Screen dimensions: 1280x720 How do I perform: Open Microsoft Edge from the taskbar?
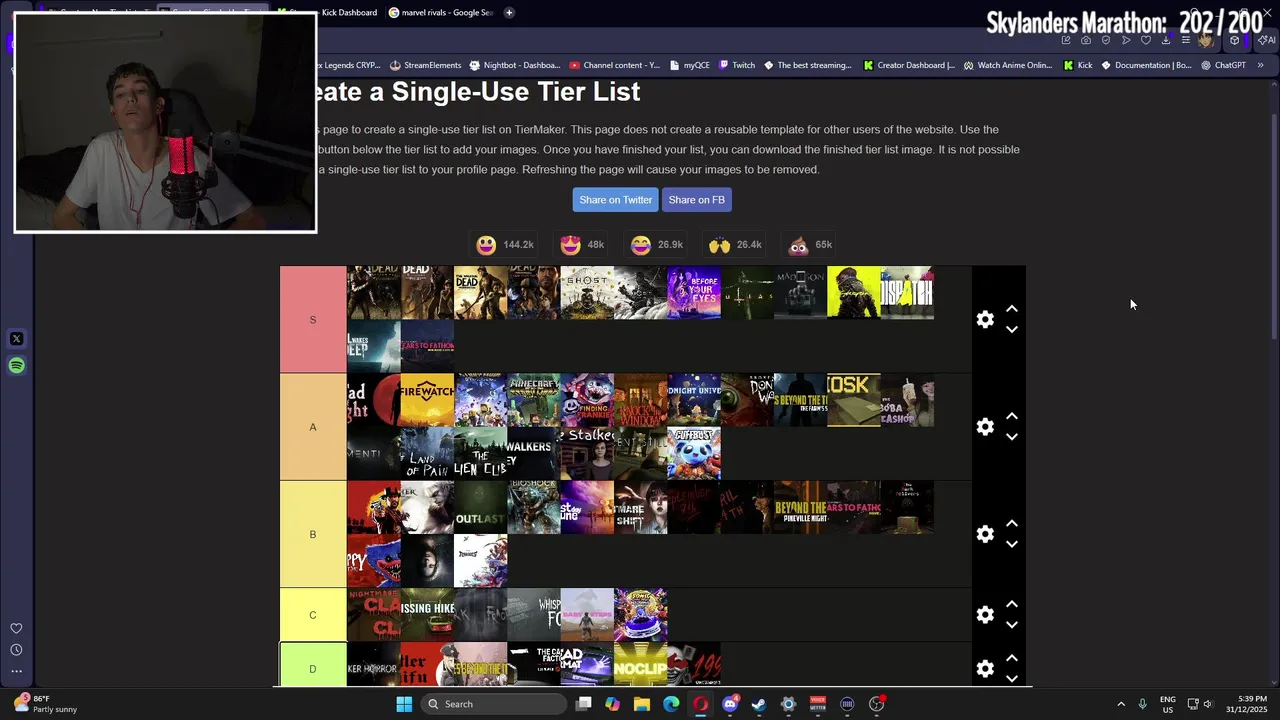[671, 704]
